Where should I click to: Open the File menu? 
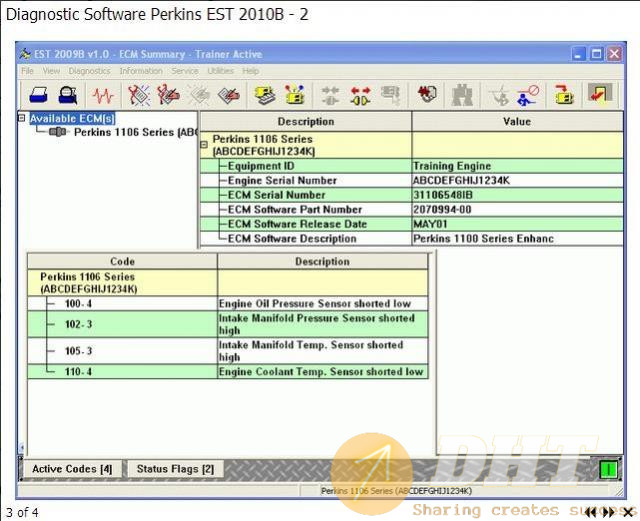[x=27, y=71]
